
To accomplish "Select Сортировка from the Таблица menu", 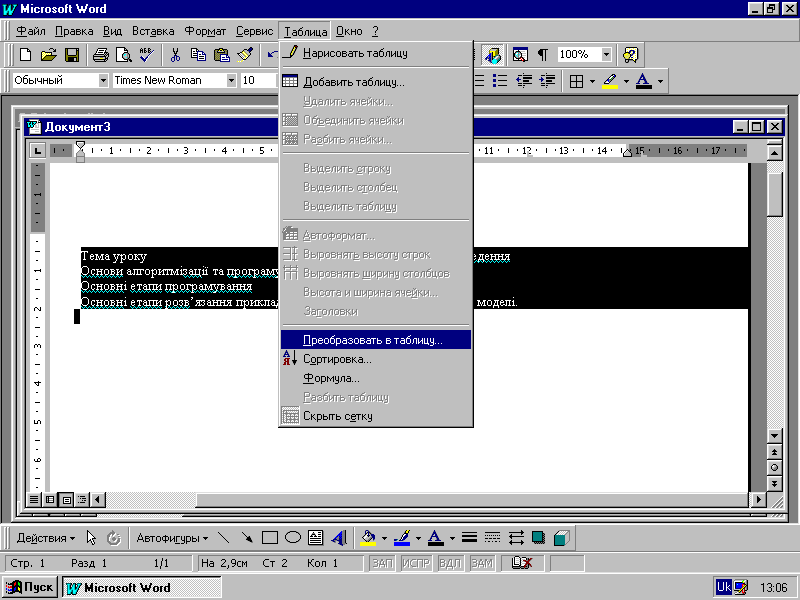I will tap(337, 359).
